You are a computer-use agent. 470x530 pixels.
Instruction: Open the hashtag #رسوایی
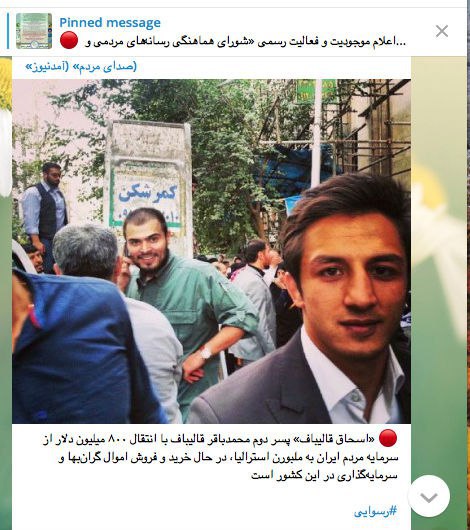coord(375,511)
